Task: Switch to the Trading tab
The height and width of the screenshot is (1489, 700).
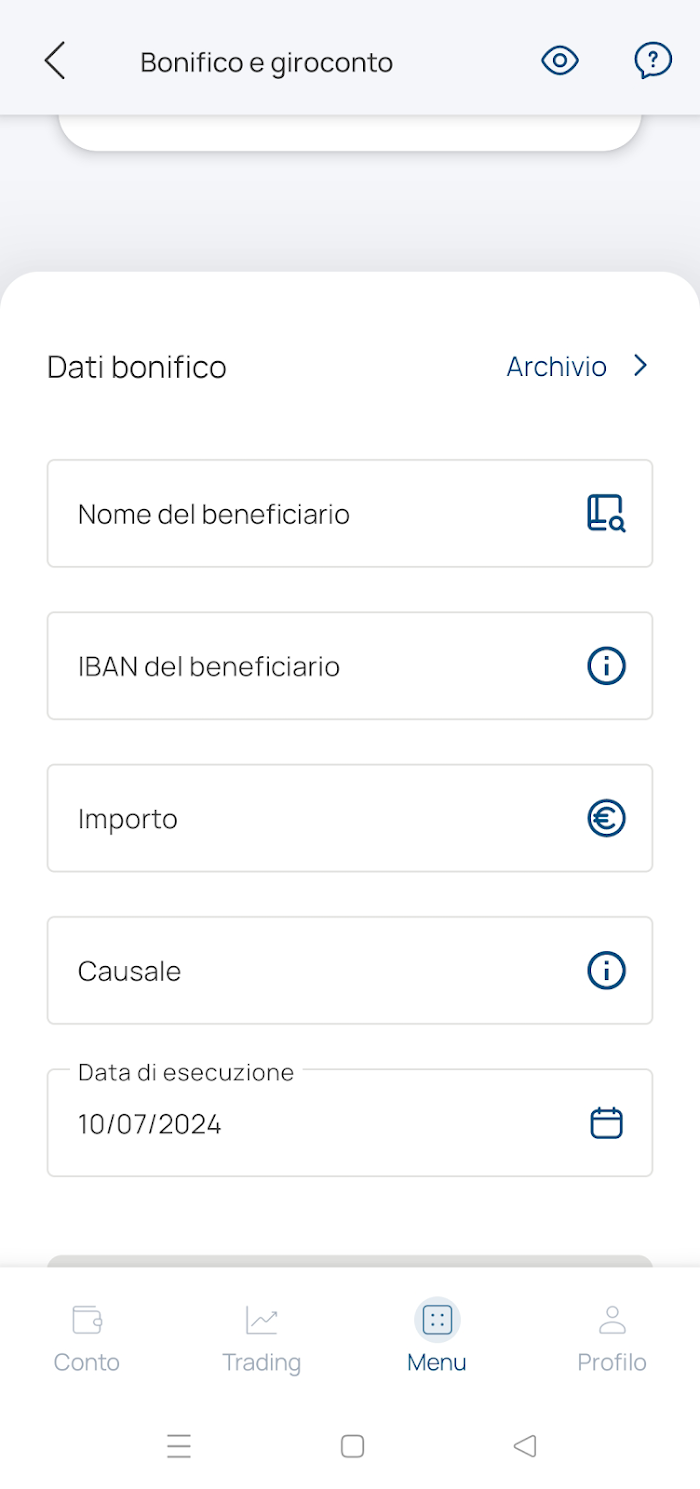Action: (261, 1339)
